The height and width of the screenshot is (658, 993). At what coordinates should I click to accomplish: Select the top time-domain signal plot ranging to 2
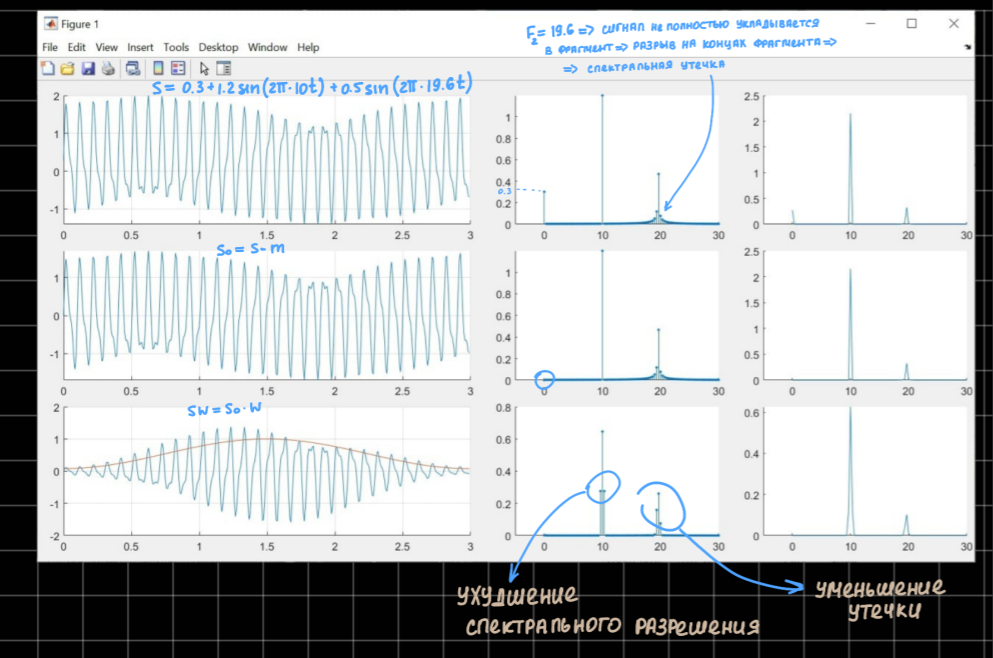click(x=267, y=160)
